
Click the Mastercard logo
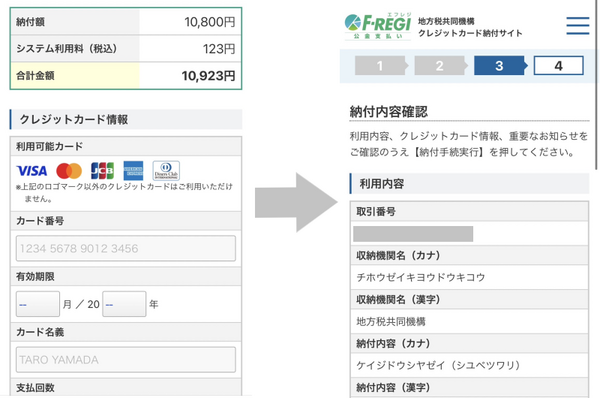pyautogui.click(x=69, y=171)
